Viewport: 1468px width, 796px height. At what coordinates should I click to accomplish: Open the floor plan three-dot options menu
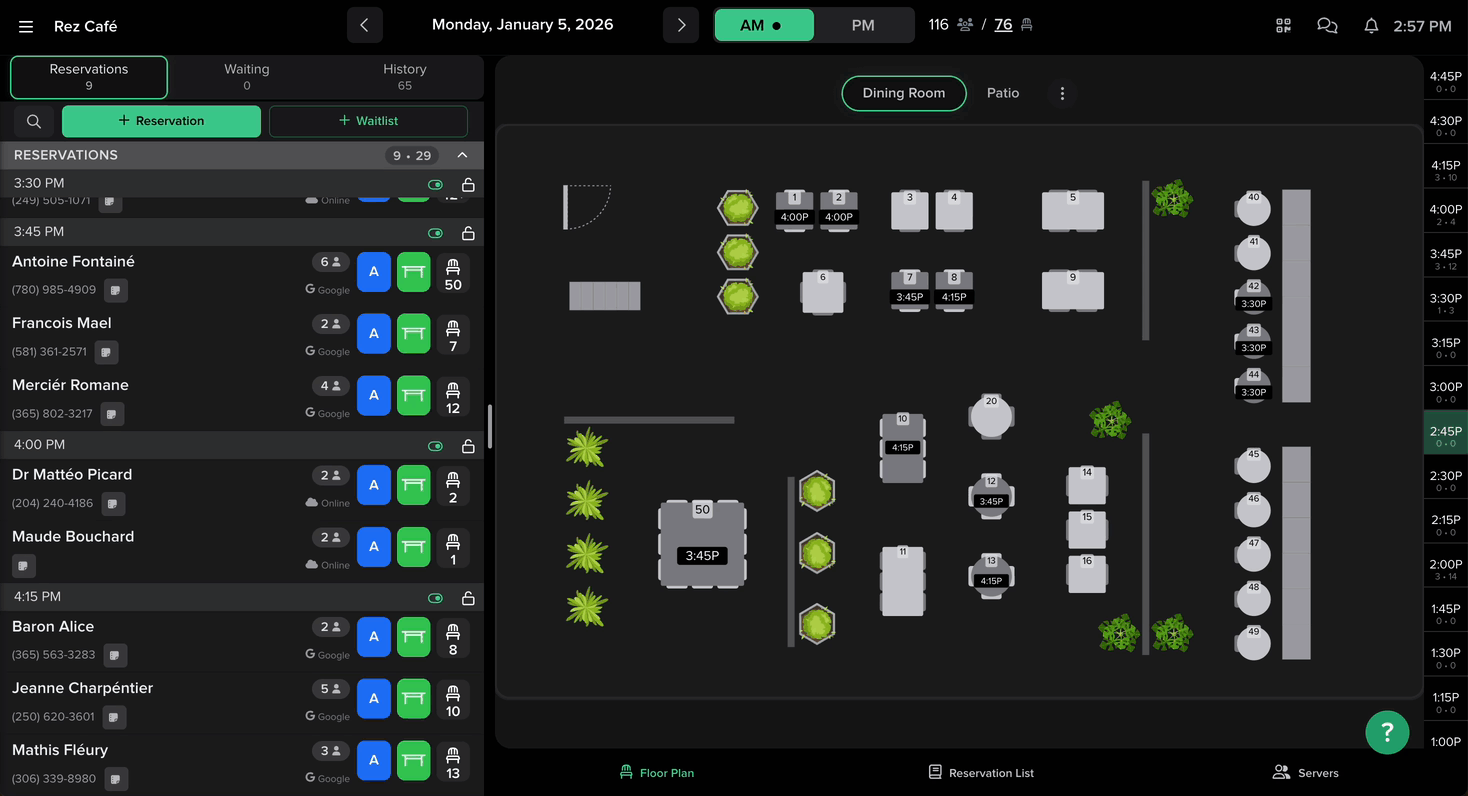(1062, 93)
